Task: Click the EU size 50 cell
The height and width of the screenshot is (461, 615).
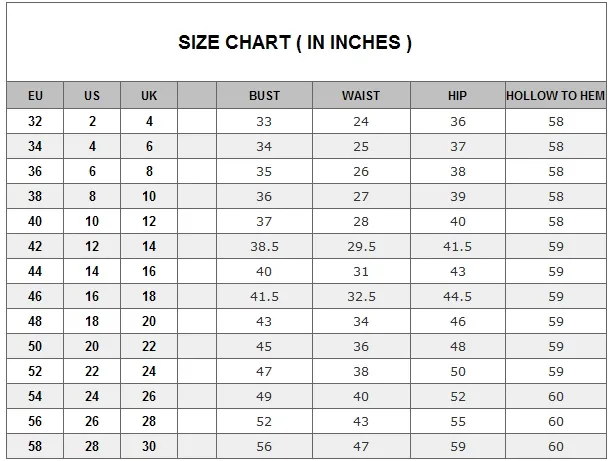Action: click(35, 346)
